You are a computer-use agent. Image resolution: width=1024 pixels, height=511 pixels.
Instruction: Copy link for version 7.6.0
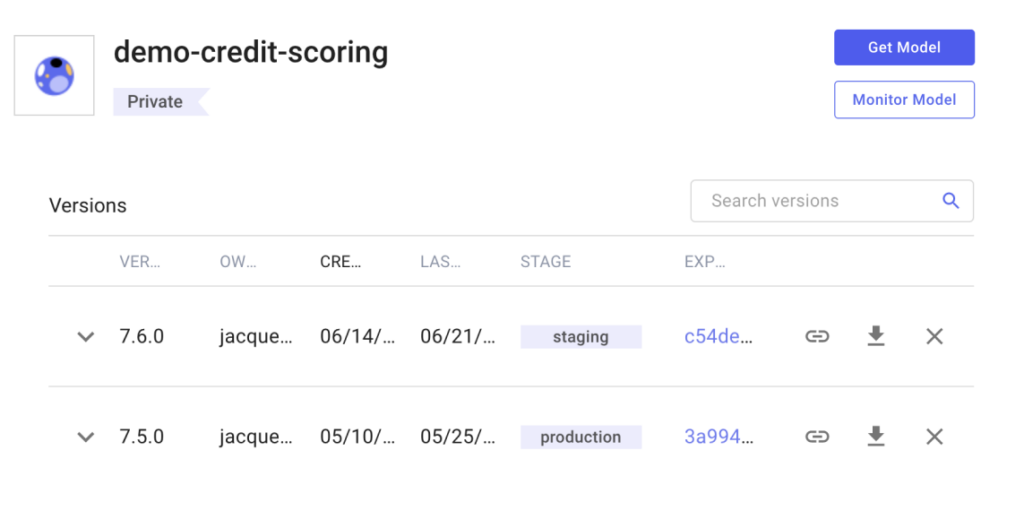pyautogui.click(x=816, y=337)
